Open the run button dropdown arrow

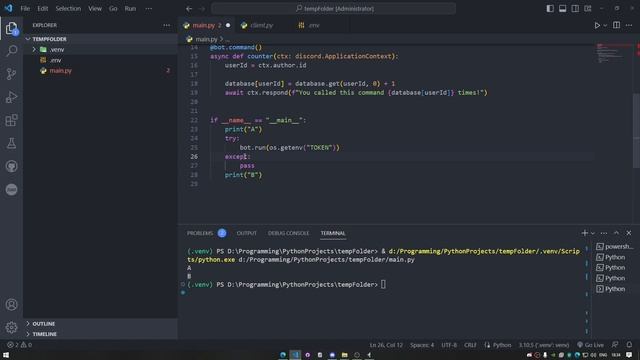[605, 25]
